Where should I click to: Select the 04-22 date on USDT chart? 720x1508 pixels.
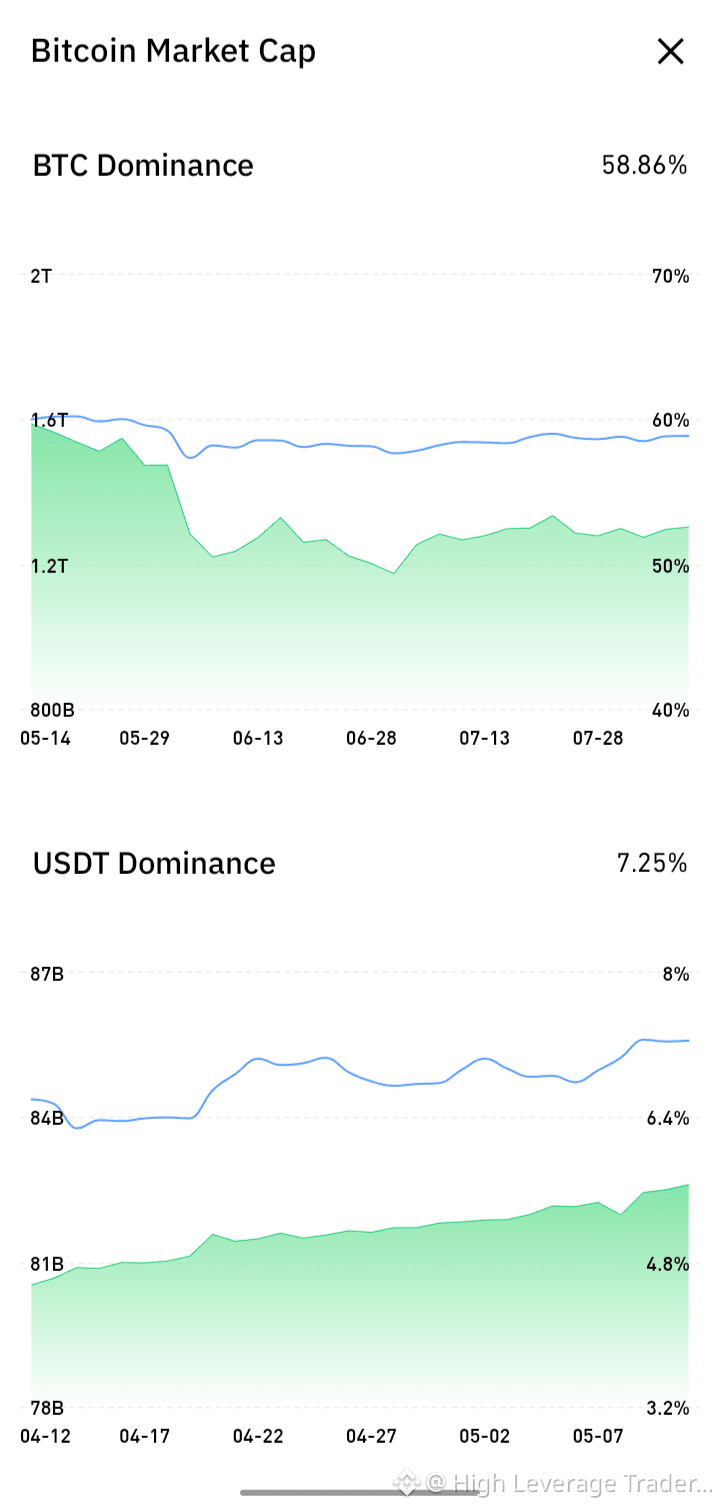click(258, 1436)
